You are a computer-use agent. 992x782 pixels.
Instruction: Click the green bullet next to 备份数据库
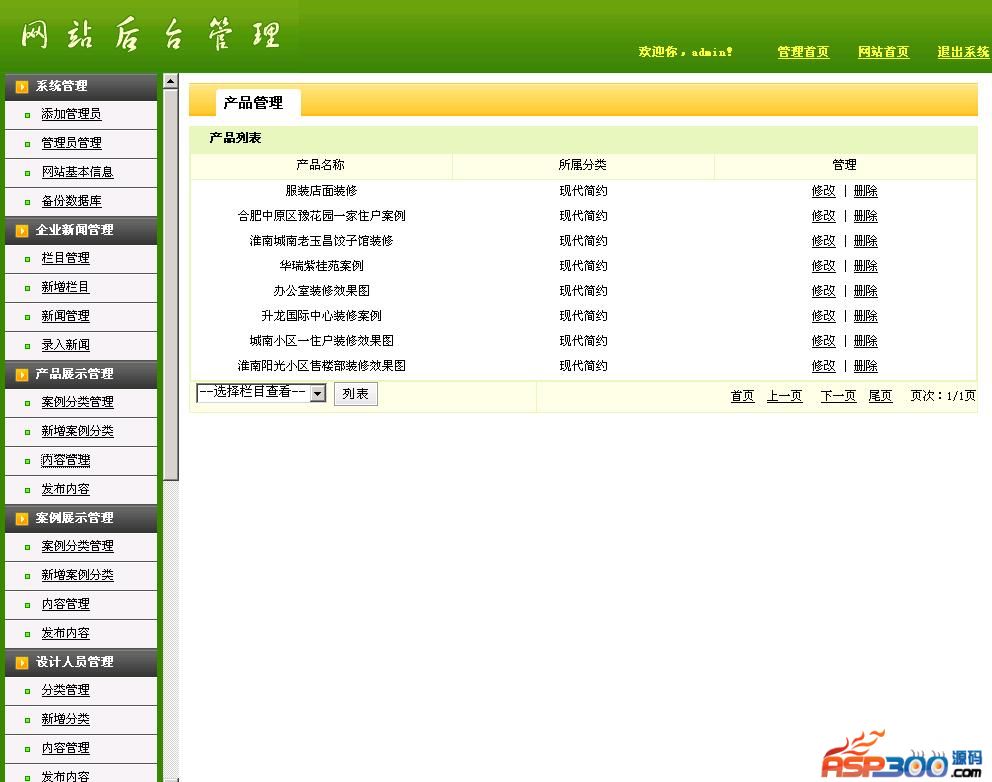28,202
